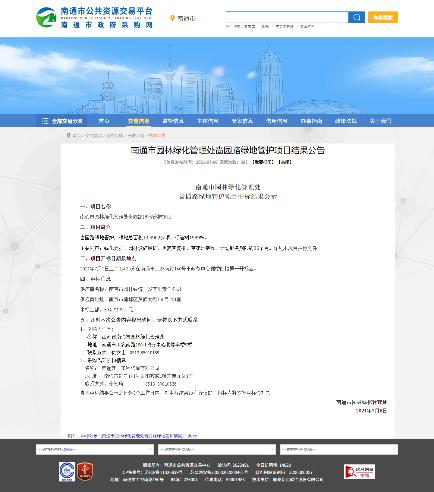Click the font-size option under the article title
Viewport: 434px width, 492px height.
click(x=263, y=162)
